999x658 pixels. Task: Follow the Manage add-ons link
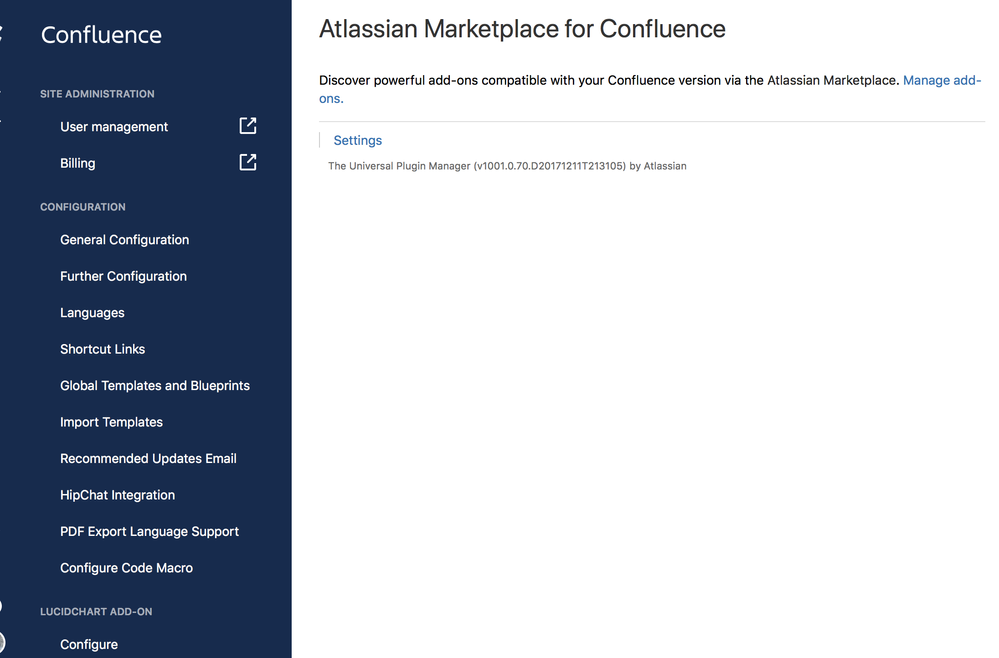point(942,80)
